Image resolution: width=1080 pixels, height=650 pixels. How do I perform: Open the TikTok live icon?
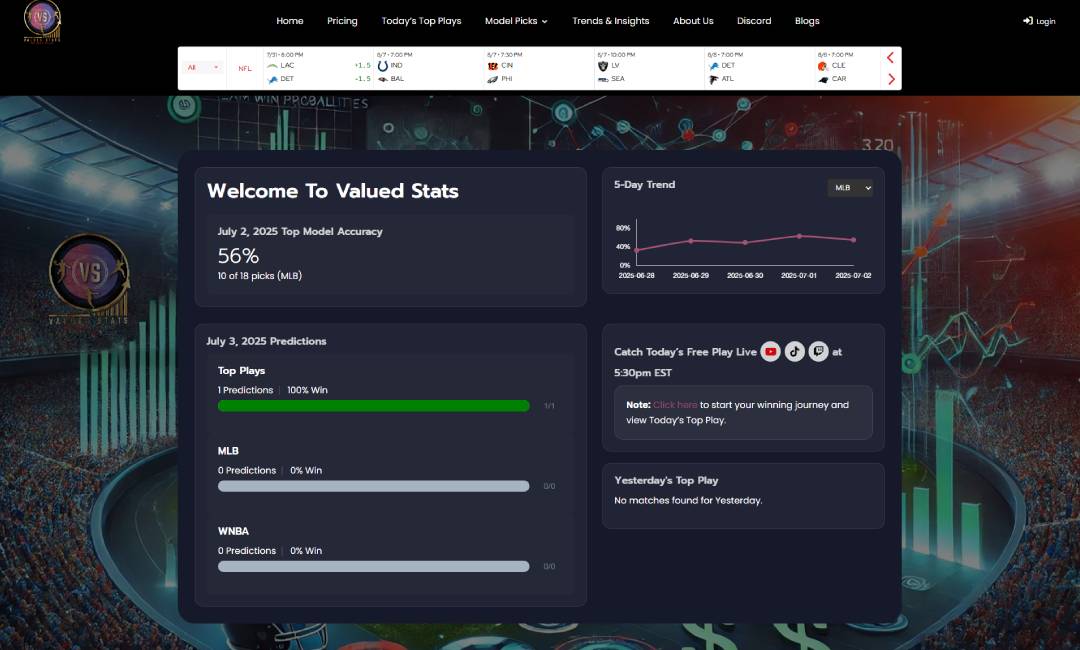click(794, 352)
